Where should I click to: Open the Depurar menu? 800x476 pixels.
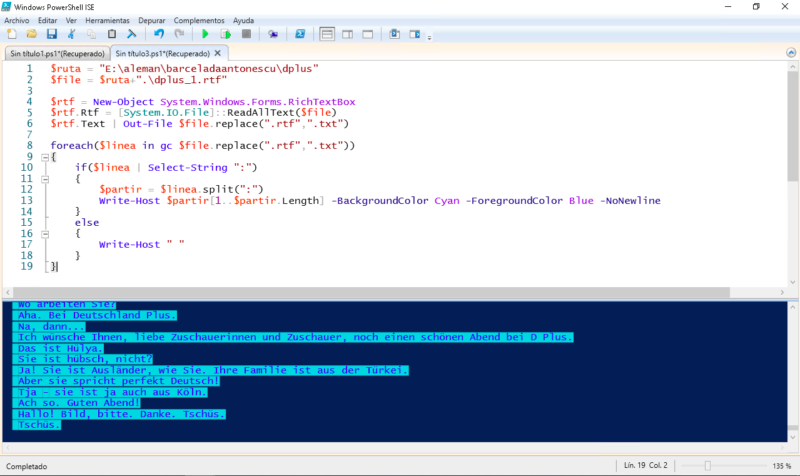152,20
